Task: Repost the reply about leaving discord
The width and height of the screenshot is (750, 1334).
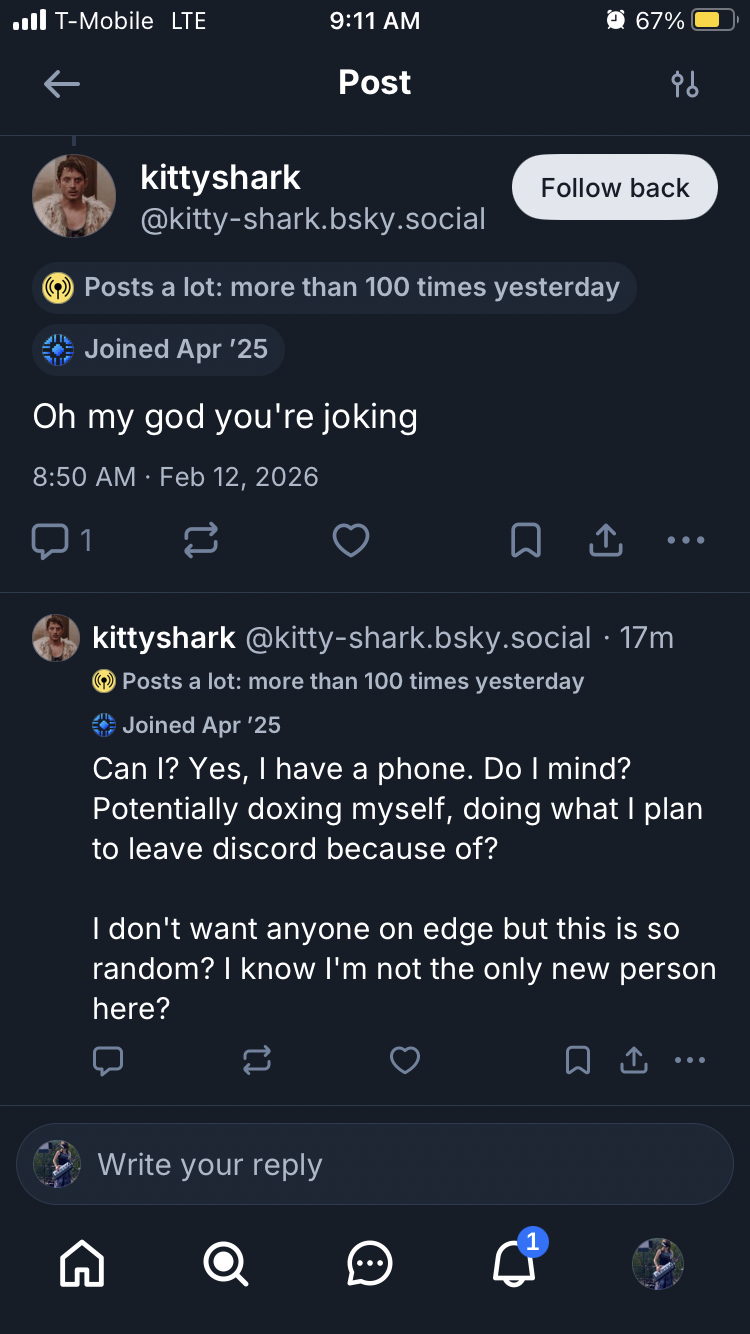Action: (257, 1060)
